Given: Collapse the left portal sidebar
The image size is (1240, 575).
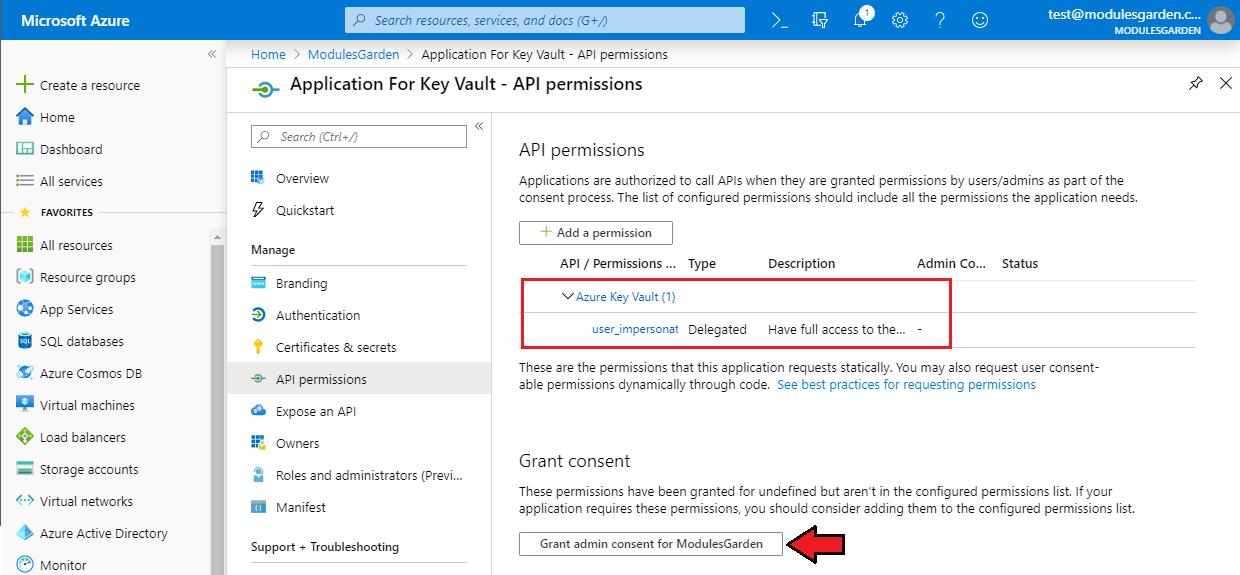Looking at the screenshot, I should (x=212, y=54).
